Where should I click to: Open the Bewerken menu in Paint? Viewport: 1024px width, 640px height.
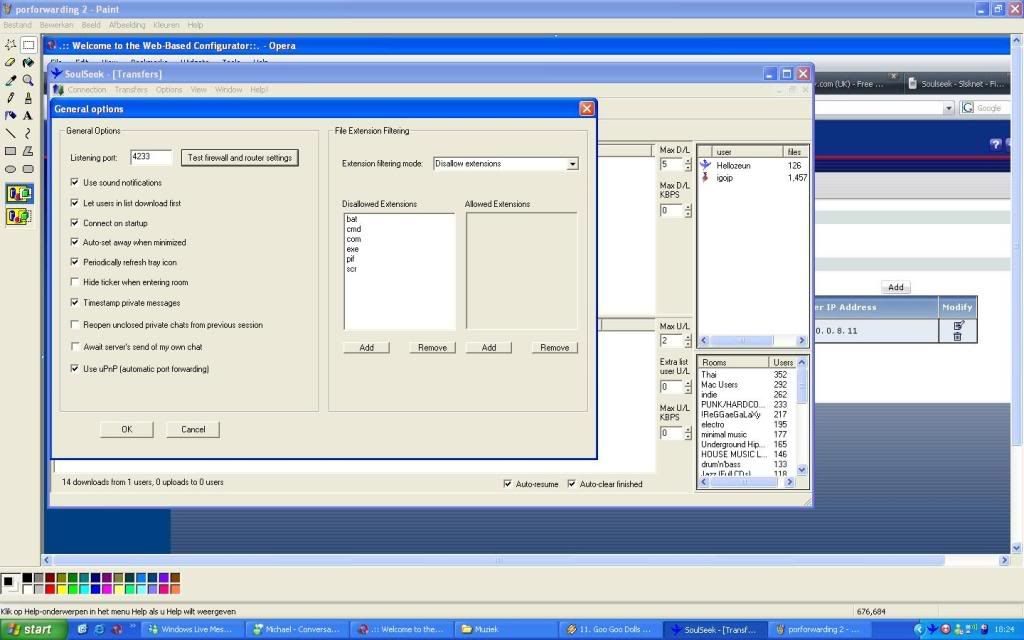(x=56, y=25)
